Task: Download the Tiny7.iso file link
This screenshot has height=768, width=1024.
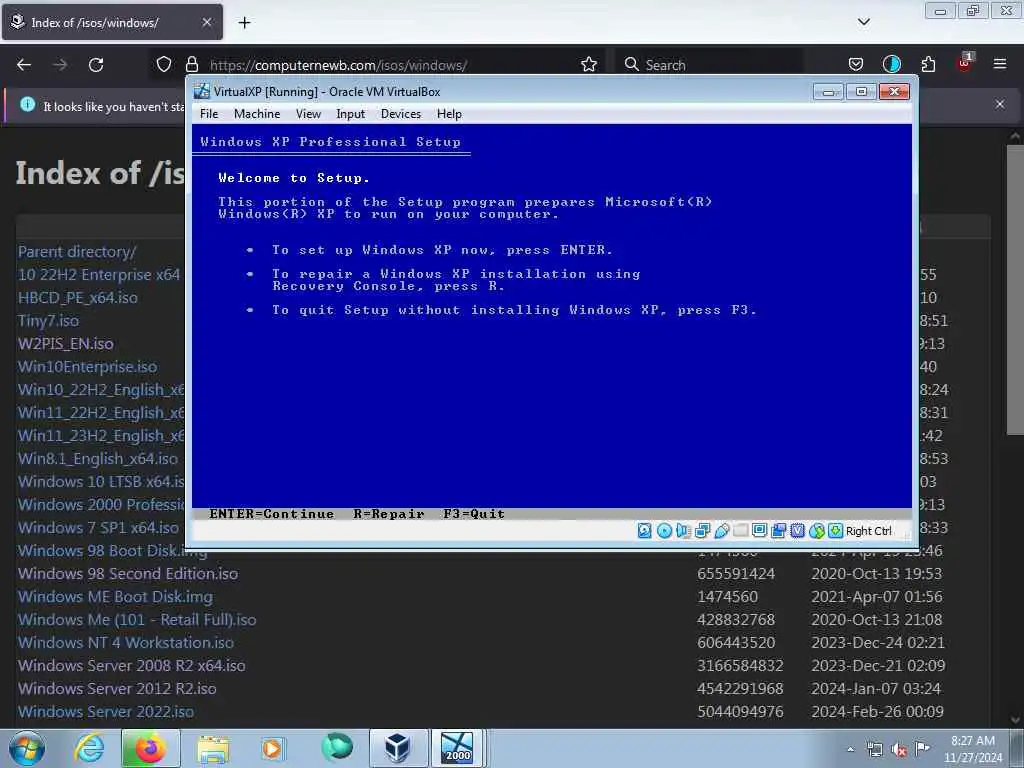Action: (48, 321)
